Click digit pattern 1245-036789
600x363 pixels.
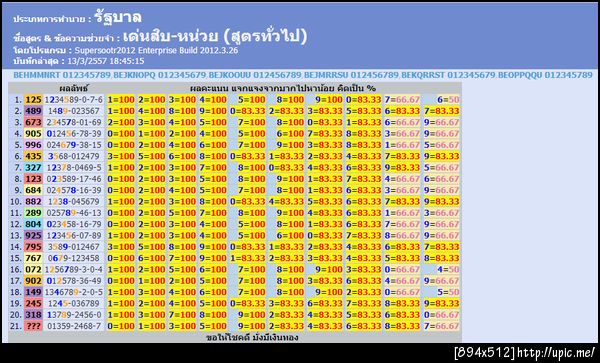74,303
